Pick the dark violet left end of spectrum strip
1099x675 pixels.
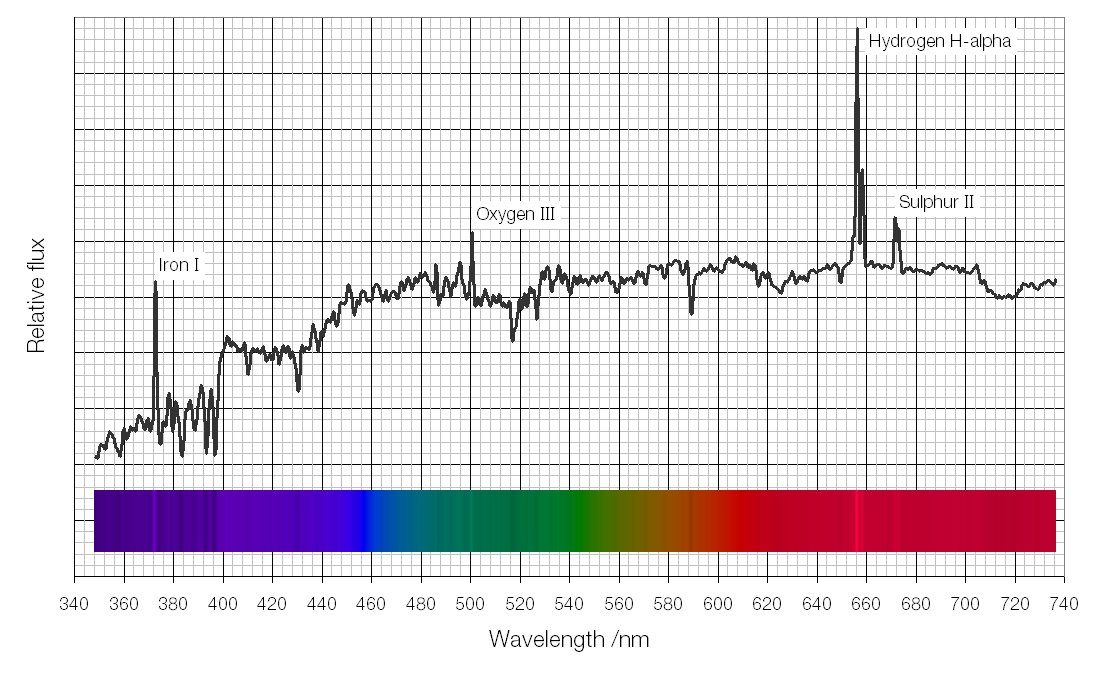[x=105, y=520]
